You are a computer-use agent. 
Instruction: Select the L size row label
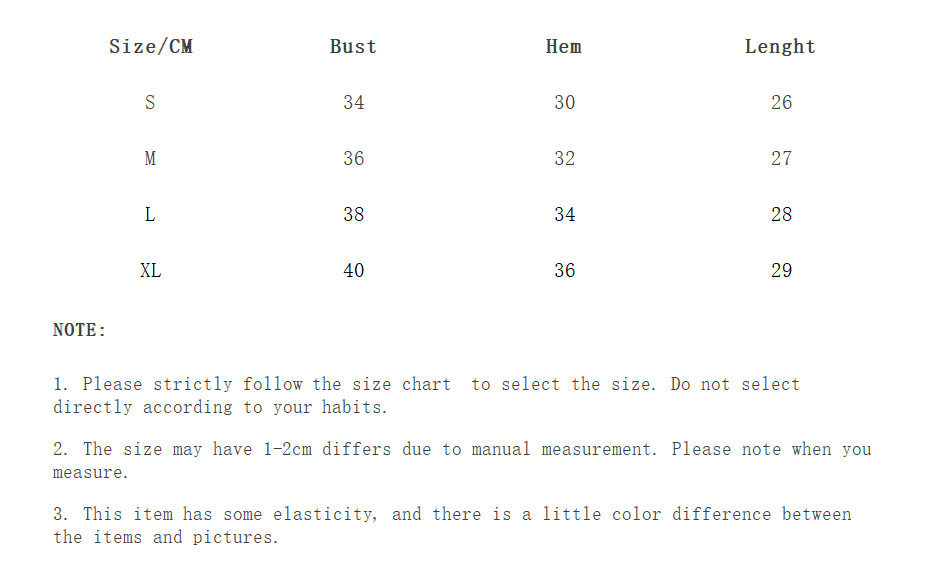pos(150,215)
